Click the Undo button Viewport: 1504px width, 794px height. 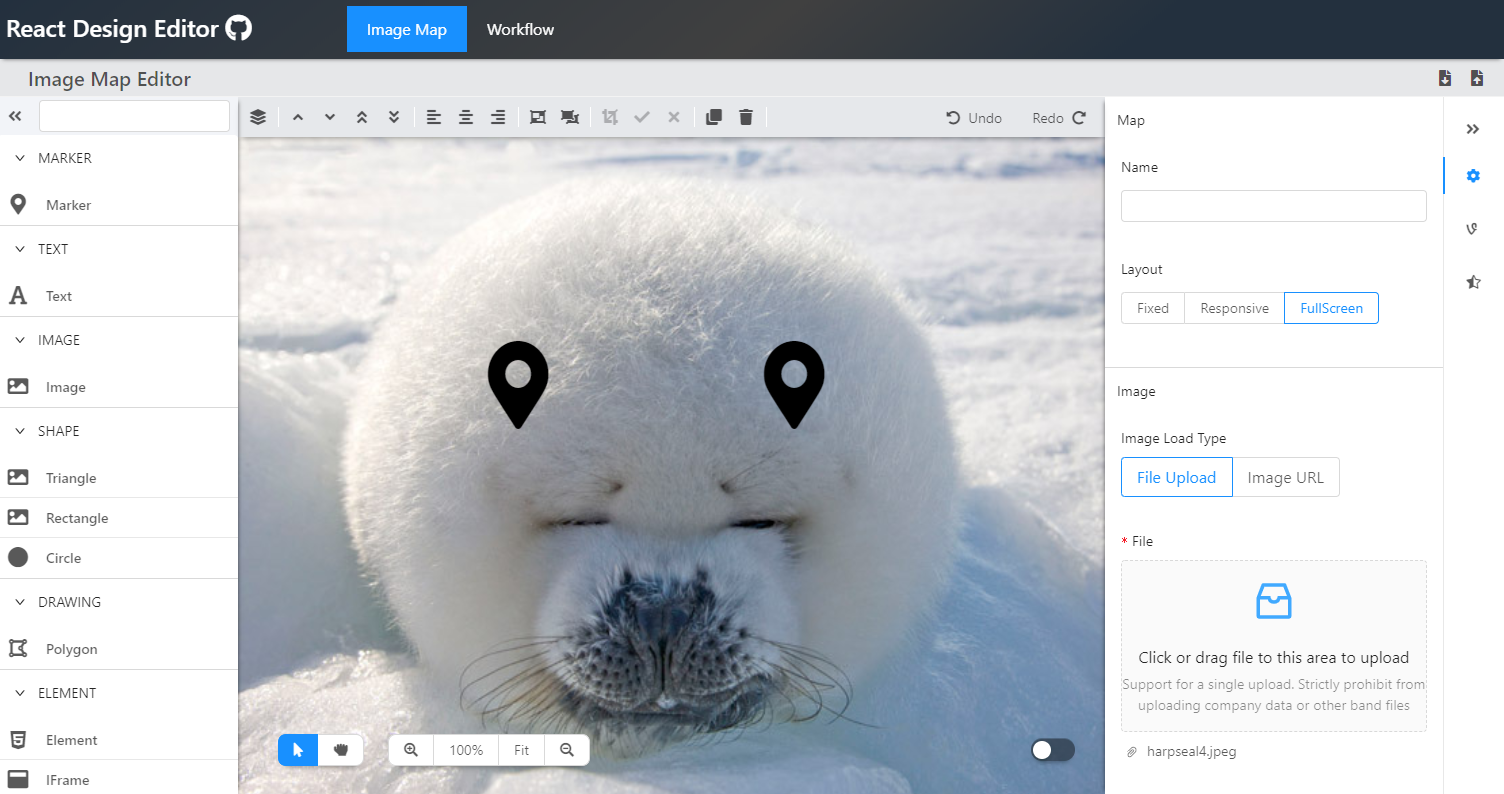coord(974,117)
